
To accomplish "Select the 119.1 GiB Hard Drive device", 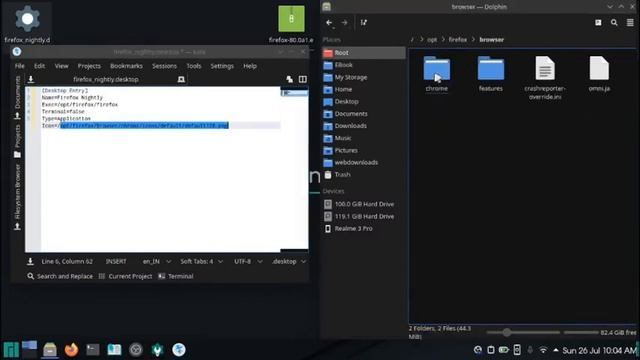I will point(364,216).
